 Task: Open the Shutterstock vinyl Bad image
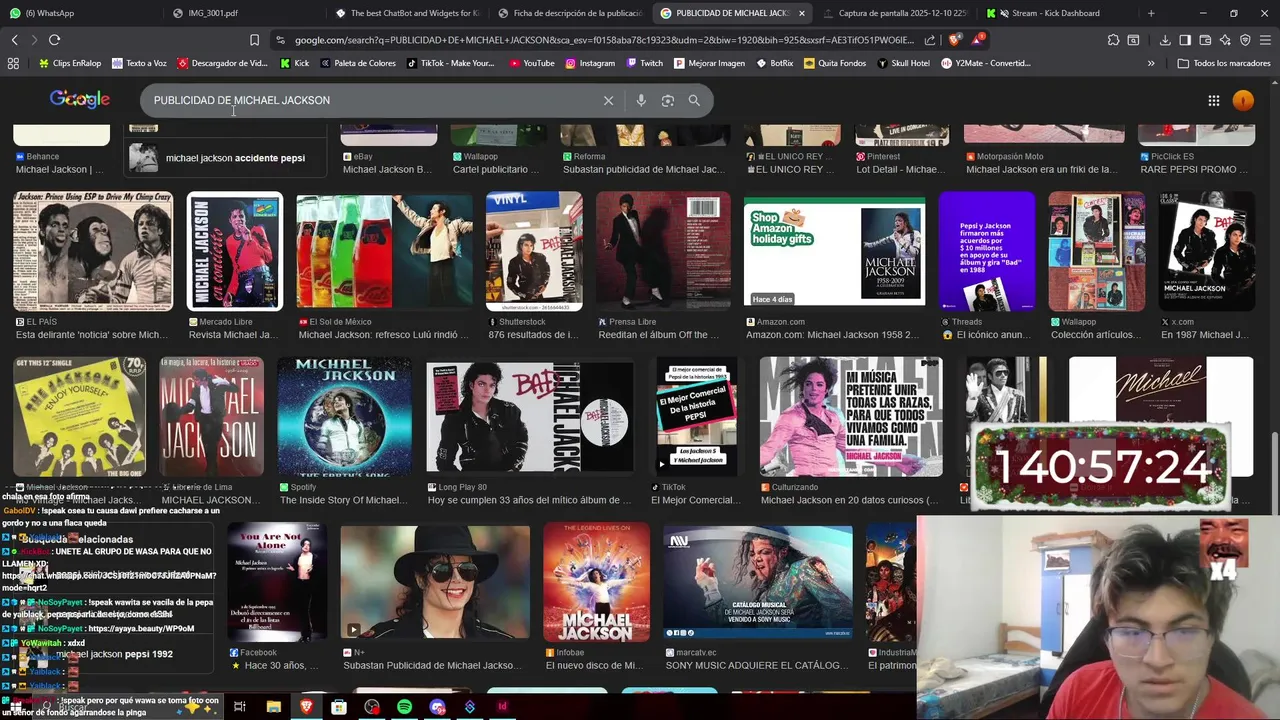(x=534, y=251)
